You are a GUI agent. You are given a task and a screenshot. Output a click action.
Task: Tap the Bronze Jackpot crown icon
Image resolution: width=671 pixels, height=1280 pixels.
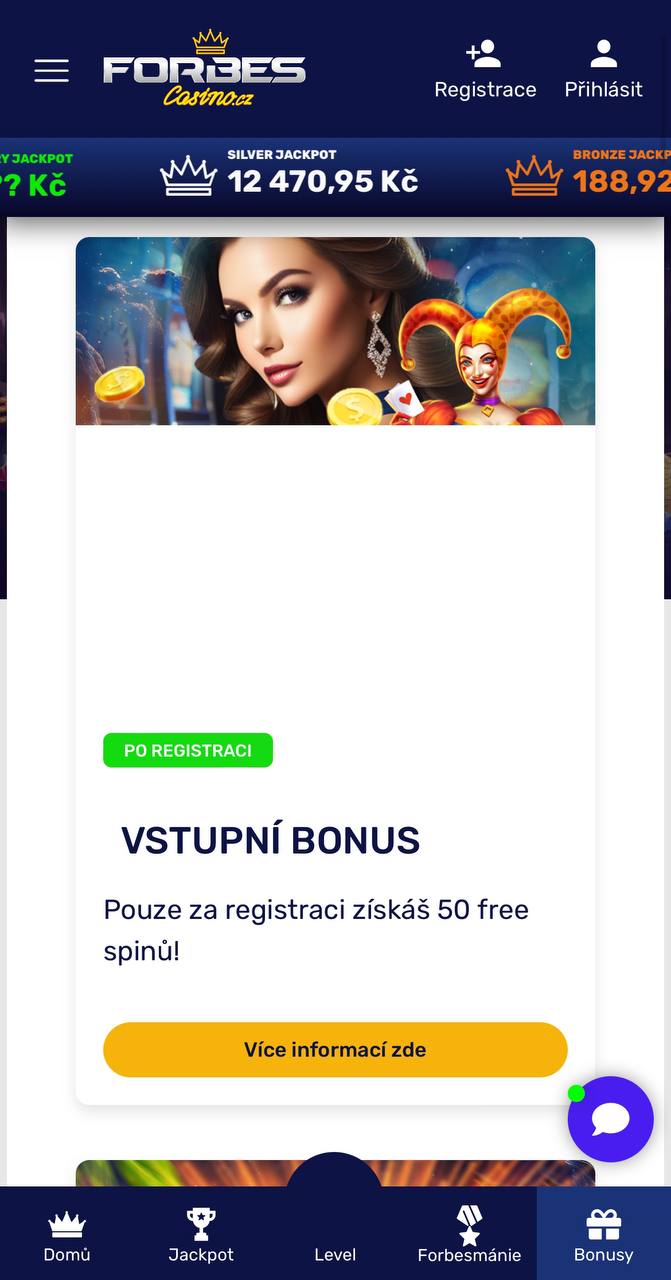534,177
